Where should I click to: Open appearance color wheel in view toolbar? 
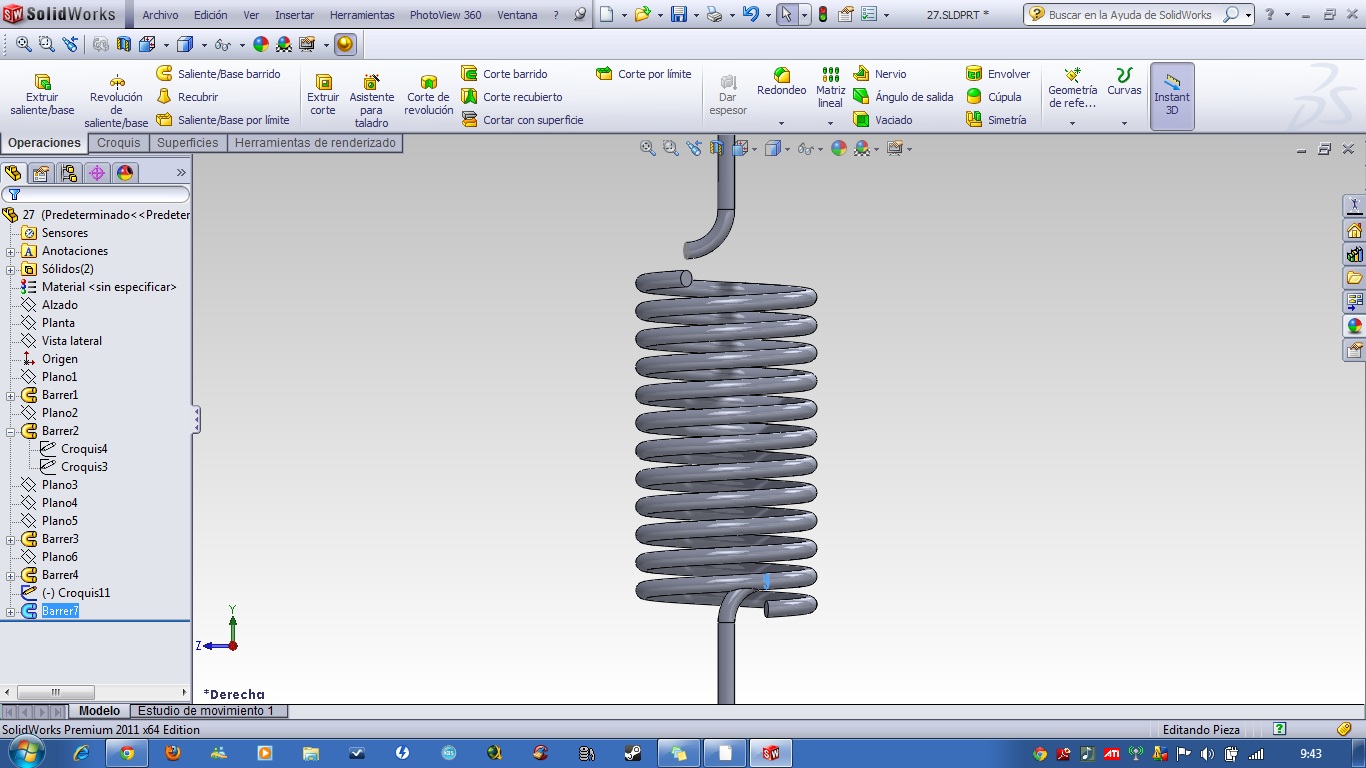pos(839,148)
